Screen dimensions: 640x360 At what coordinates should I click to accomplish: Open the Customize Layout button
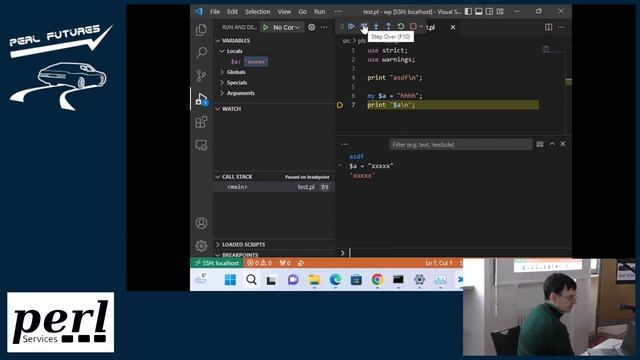[x=500, y=11]
